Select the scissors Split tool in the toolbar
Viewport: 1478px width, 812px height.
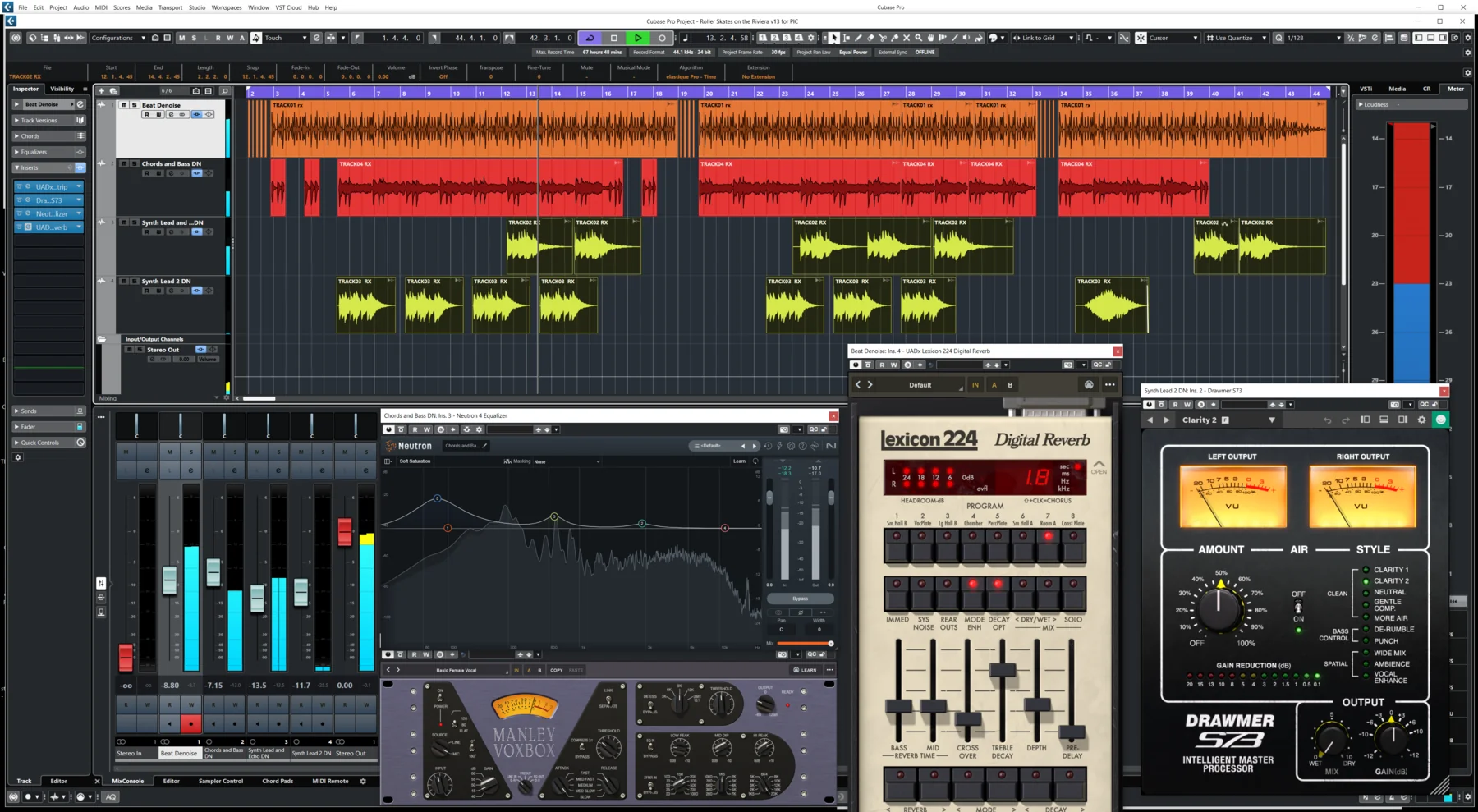point(883,38)
